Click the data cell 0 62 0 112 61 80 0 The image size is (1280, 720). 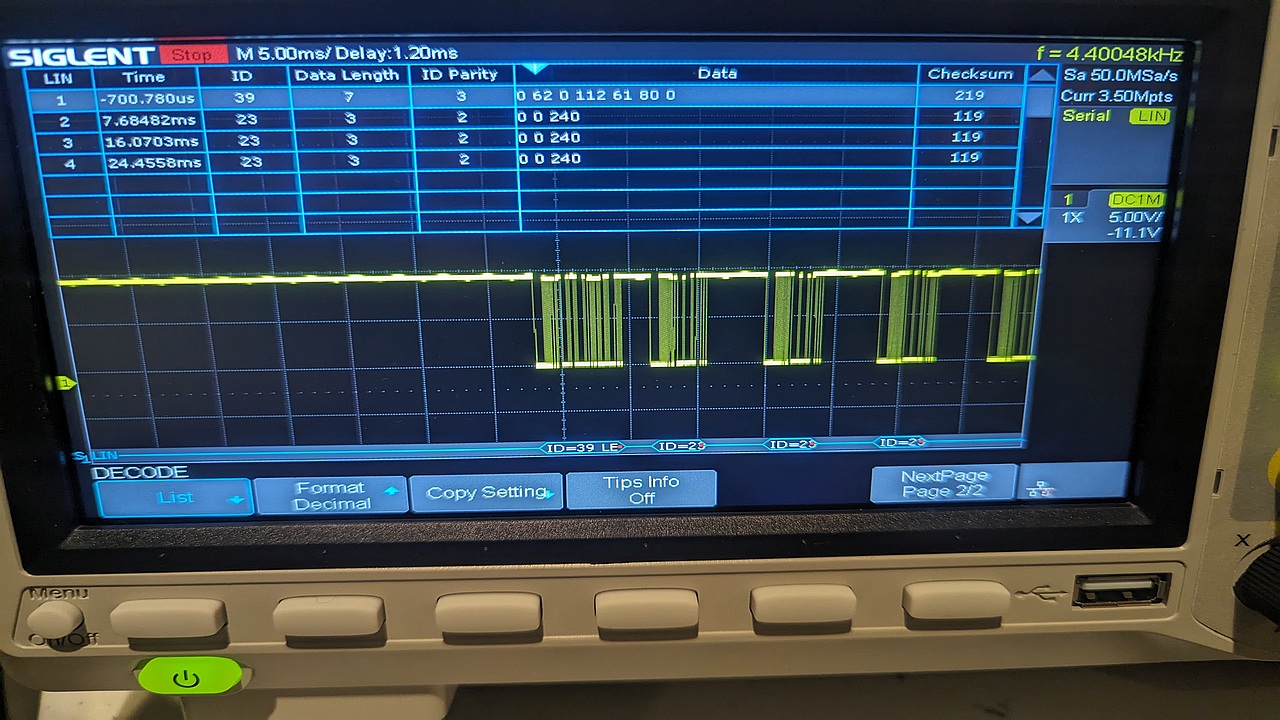[596, 95]
